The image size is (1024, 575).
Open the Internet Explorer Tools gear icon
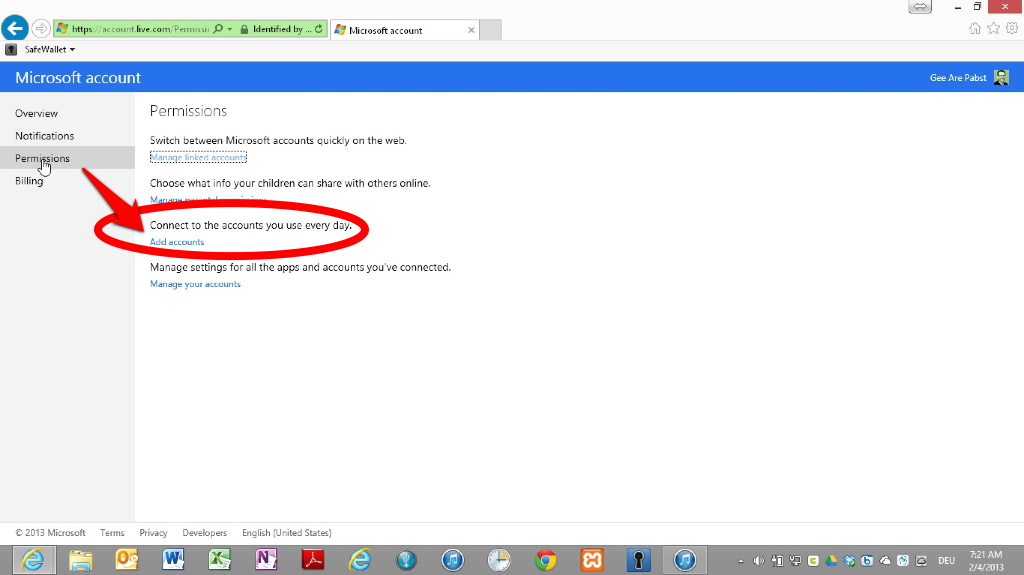pyautogui.click(x=1011, y=29)
